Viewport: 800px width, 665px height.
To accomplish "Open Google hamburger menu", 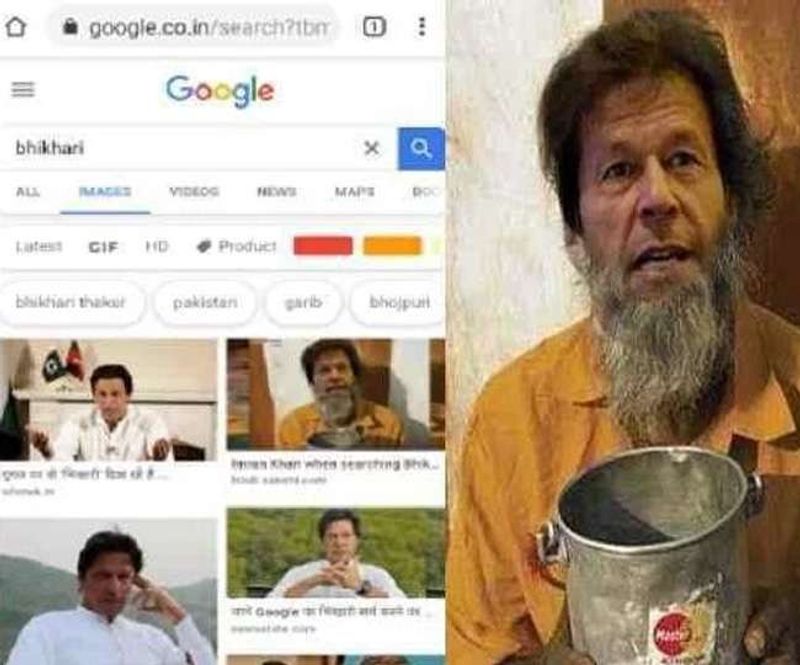I will (x=23, y=90).
